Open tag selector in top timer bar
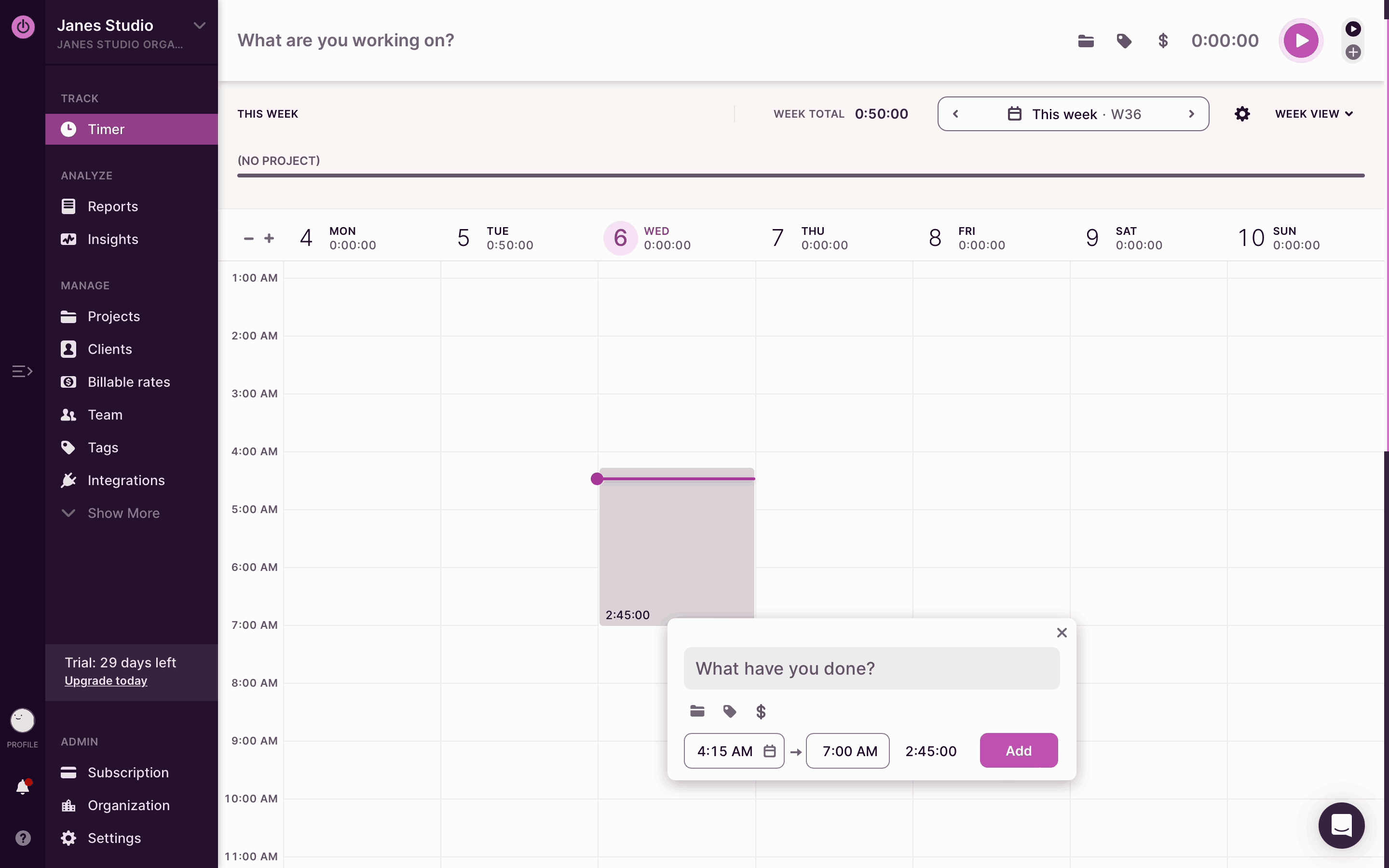 [x=1124, y=41]
